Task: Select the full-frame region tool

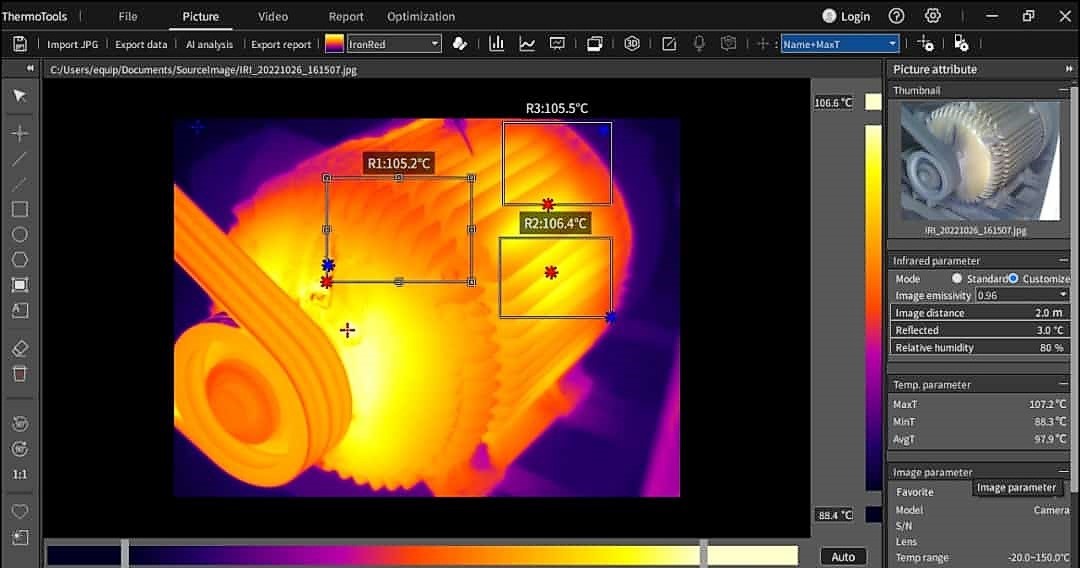Action: 19,285
